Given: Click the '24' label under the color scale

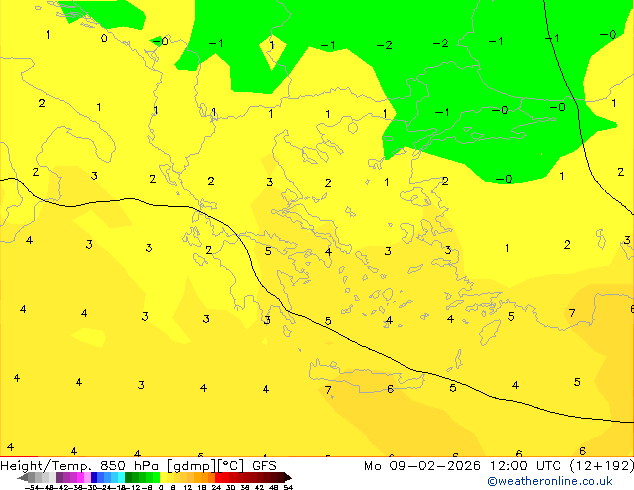Looking at the screenshot, I should point(216,487).
